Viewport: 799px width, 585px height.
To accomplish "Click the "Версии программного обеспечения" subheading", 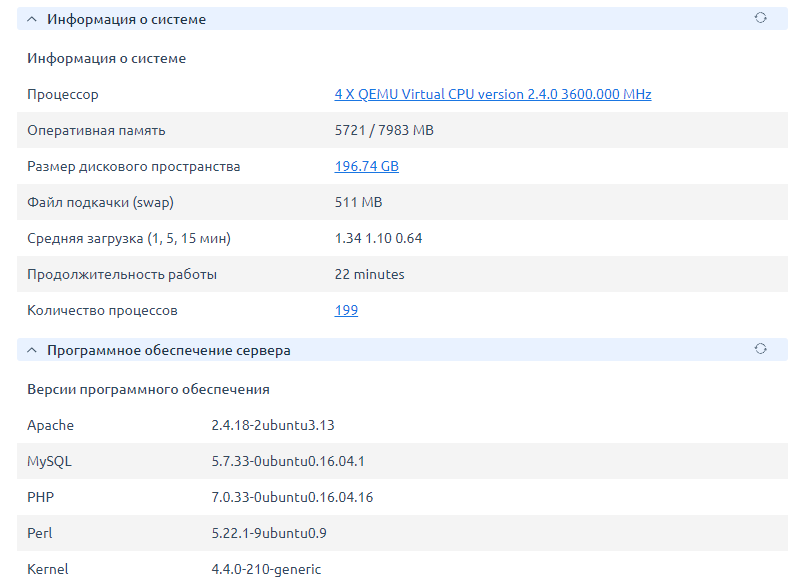I will coord(148,389).
